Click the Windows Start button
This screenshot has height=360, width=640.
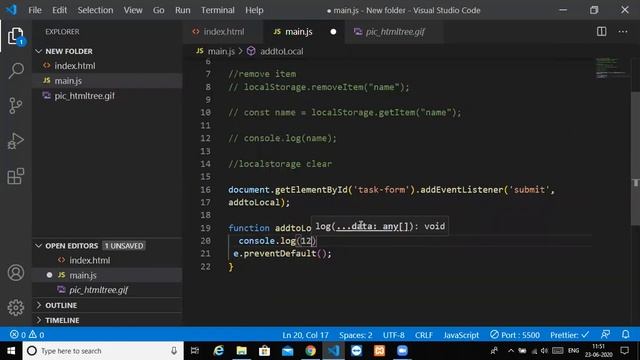point(11,351)
